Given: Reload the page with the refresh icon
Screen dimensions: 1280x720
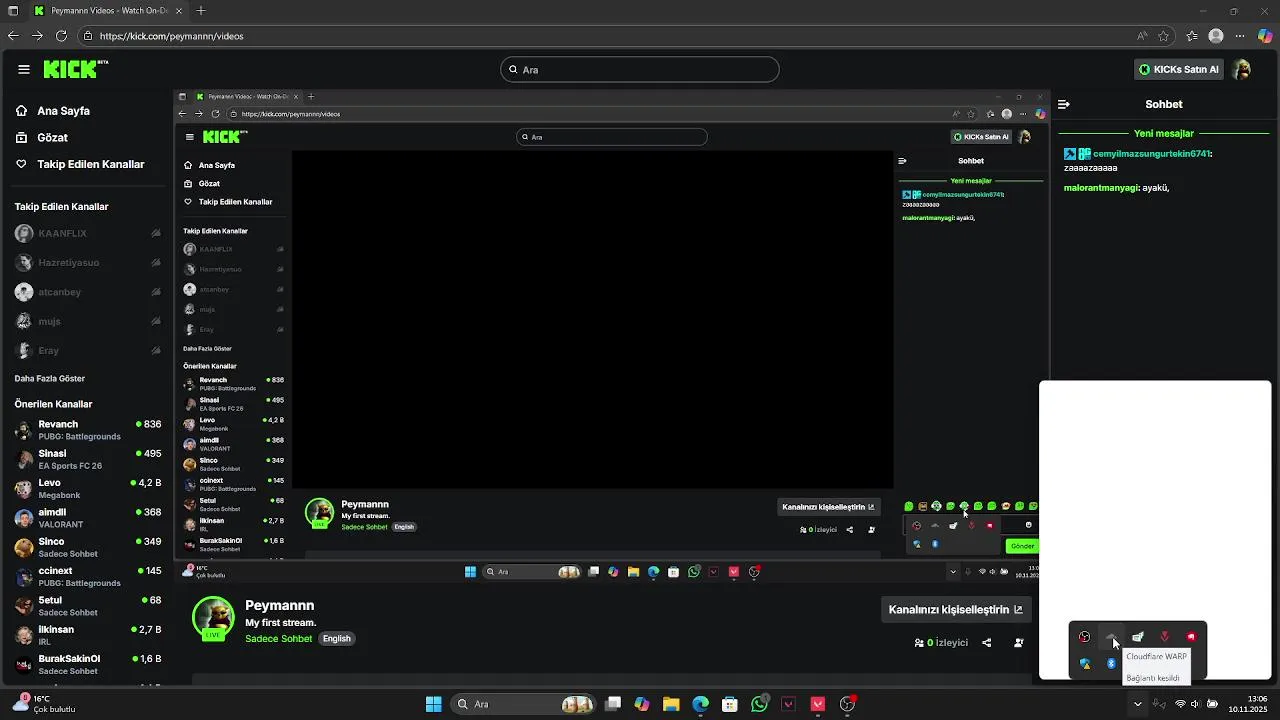Looking at the screenshot, I should 61,36.
